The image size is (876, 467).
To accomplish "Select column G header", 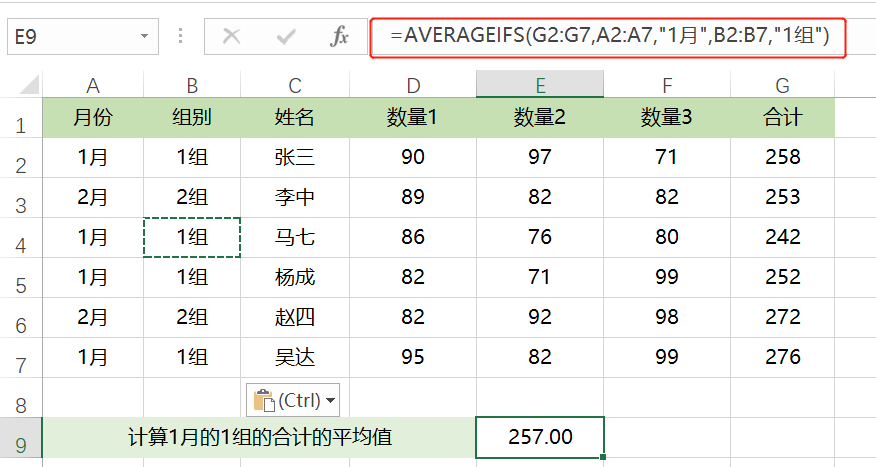I will click(x=782, y=85).
